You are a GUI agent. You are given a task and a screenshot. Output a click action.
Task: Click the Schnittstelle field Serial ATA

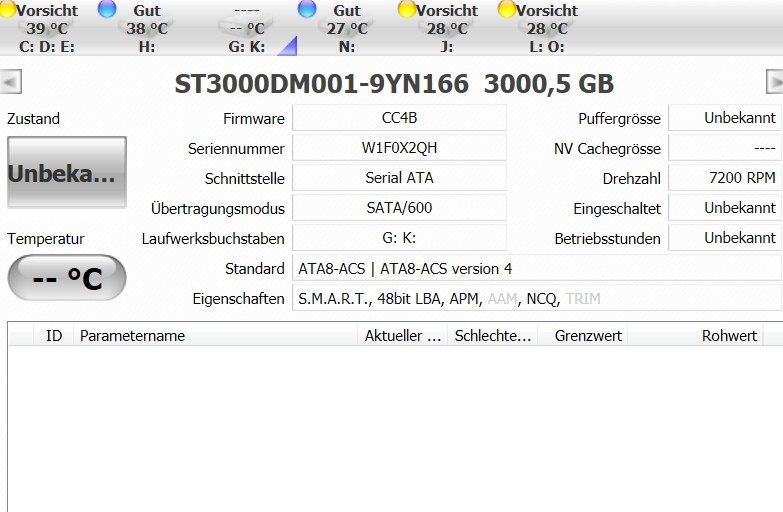point(399,178)
